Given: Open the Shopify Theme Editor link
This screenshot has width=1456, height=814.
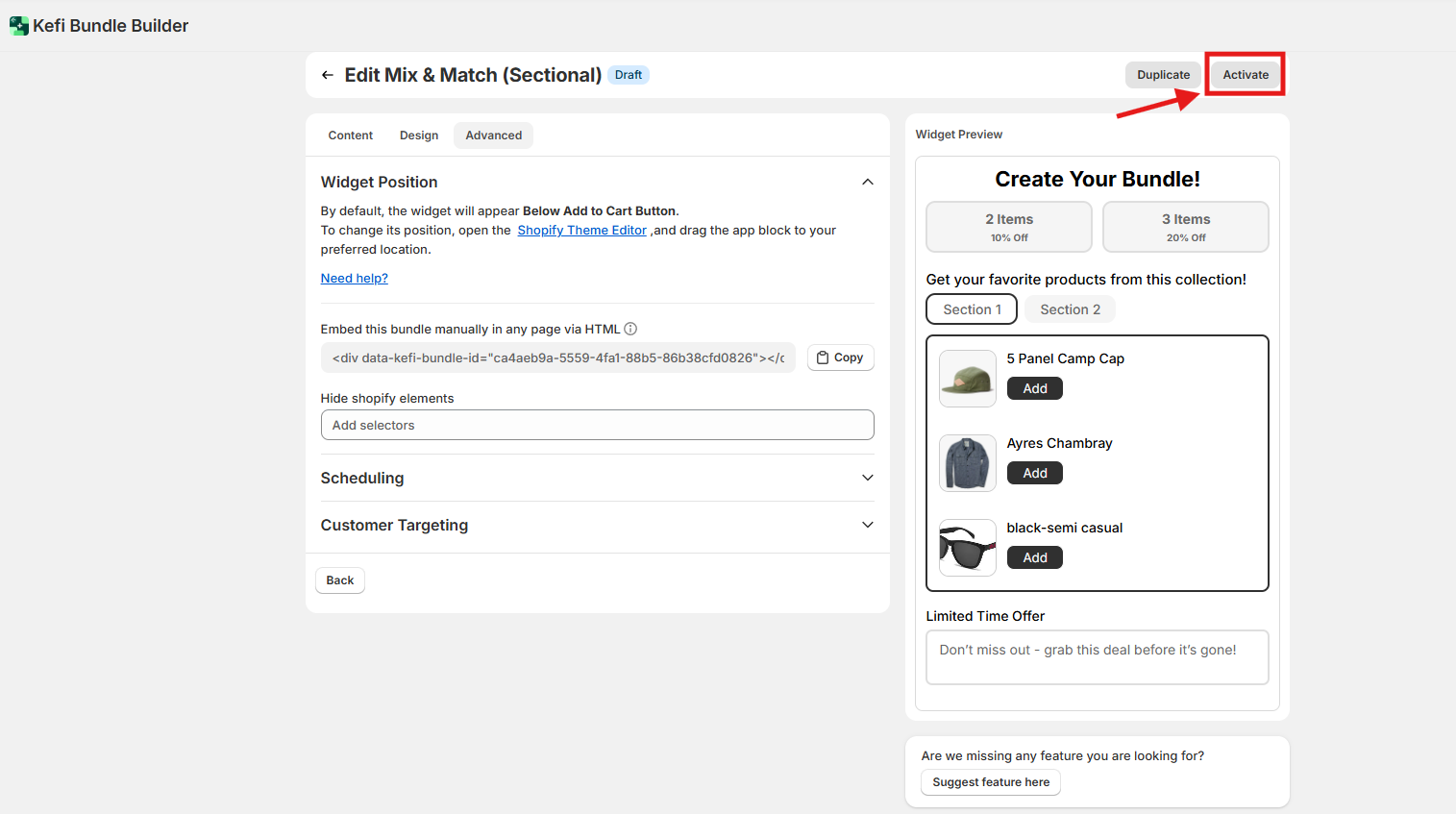Looking at the screenshot, I should [x=581, y=231].
